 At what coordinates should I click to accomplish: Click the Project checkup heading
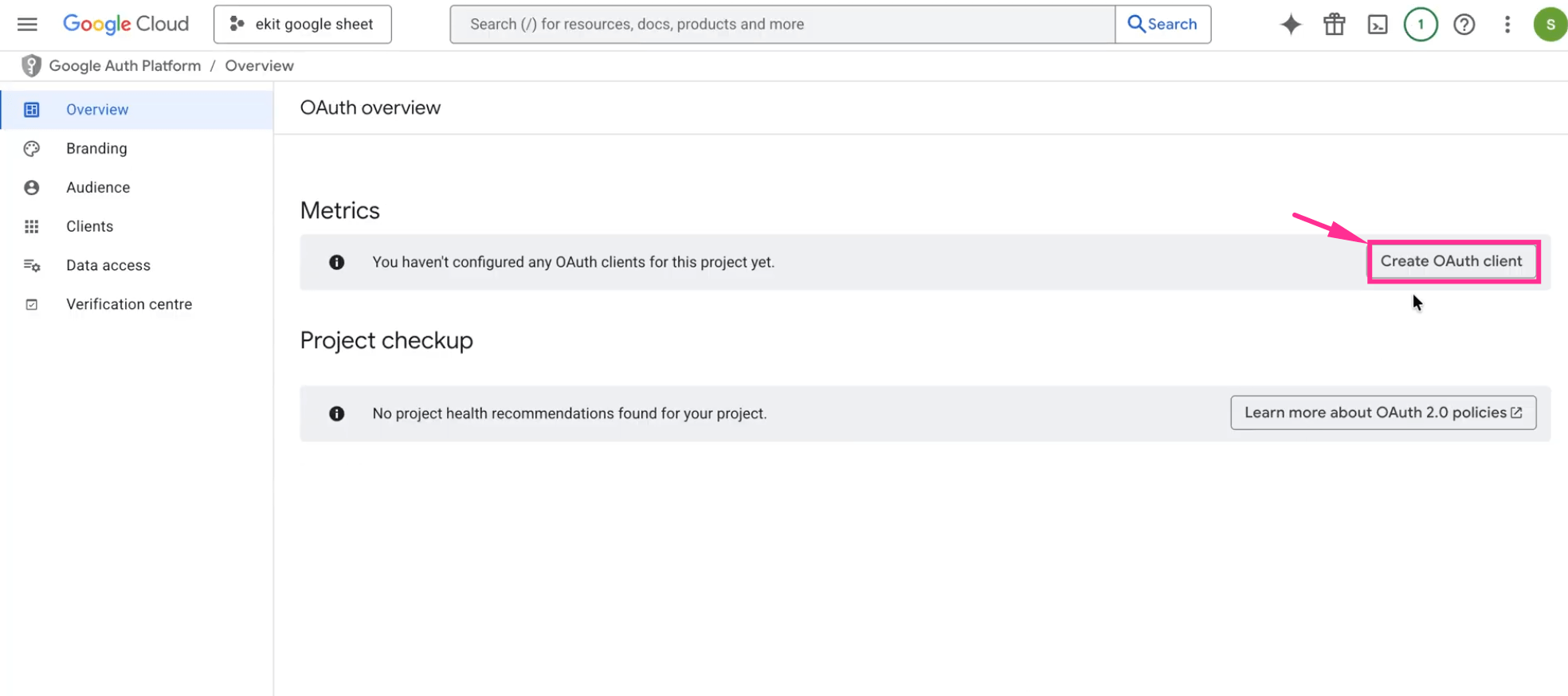(x=386, y=340)
